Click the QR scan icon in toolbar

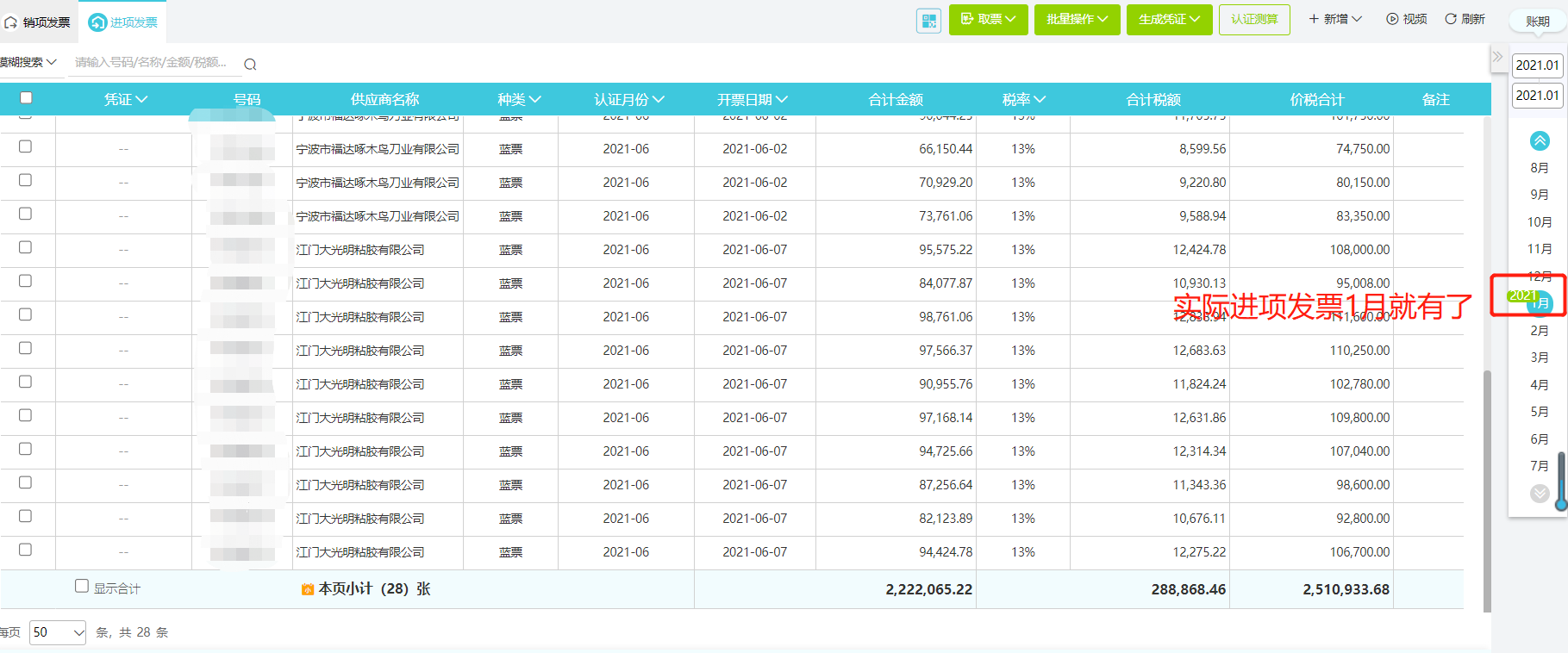point(928,21)
